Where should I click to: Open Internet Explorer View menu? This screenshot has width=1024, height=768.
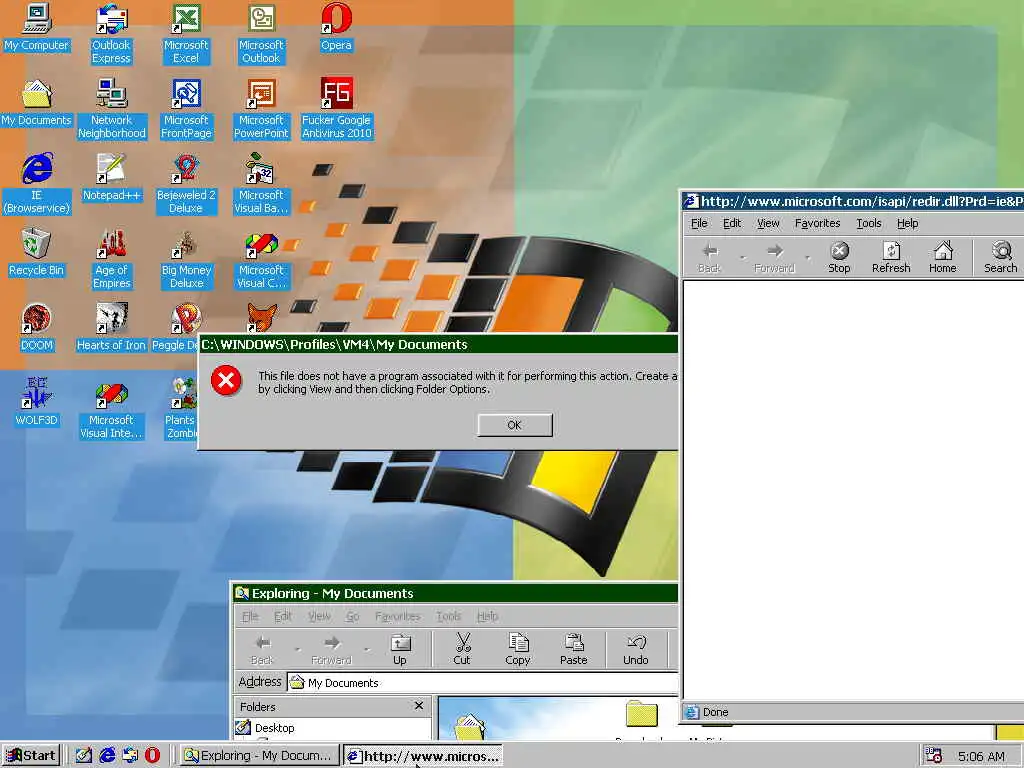(x=768, y=223)
